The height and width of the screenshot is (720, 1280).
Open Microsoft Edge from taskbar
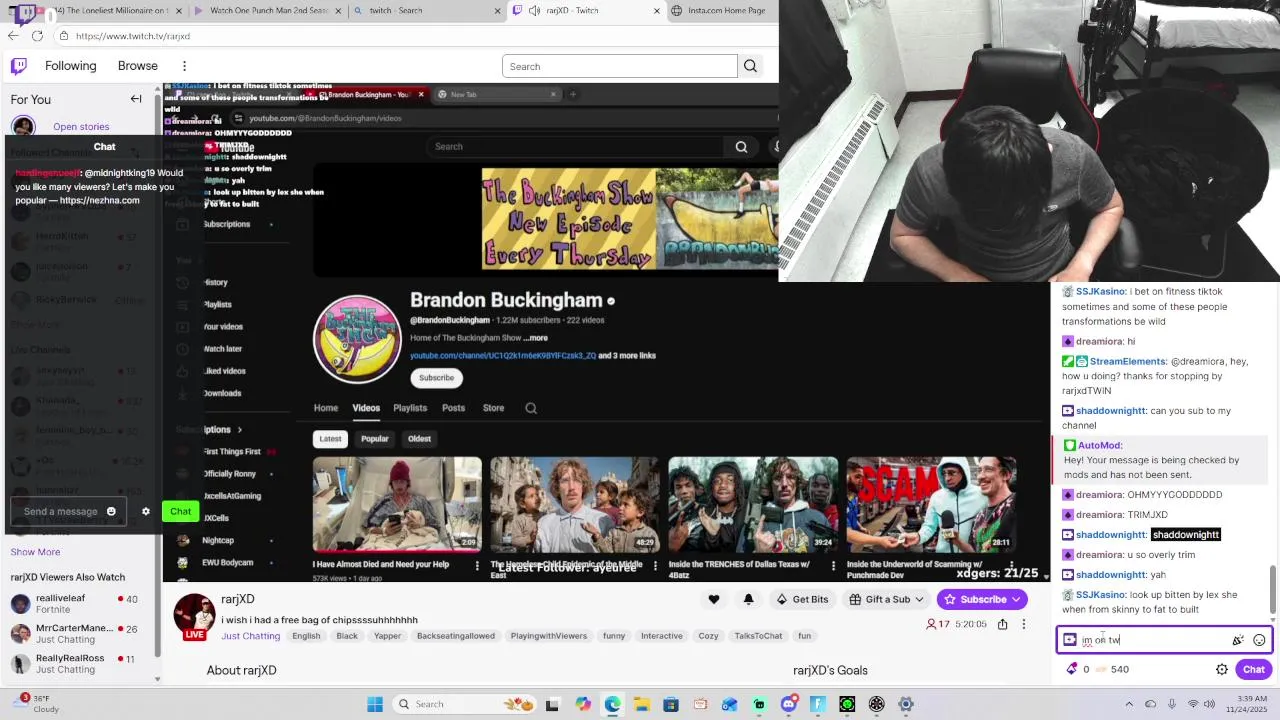point(612,704)
